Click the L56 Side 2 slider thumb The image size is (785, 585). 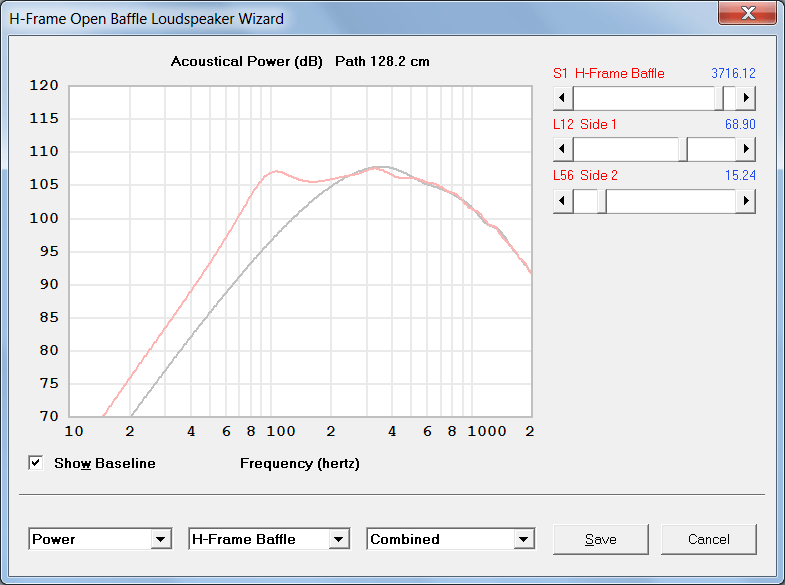pyautogui.click(x=602, y=201)
